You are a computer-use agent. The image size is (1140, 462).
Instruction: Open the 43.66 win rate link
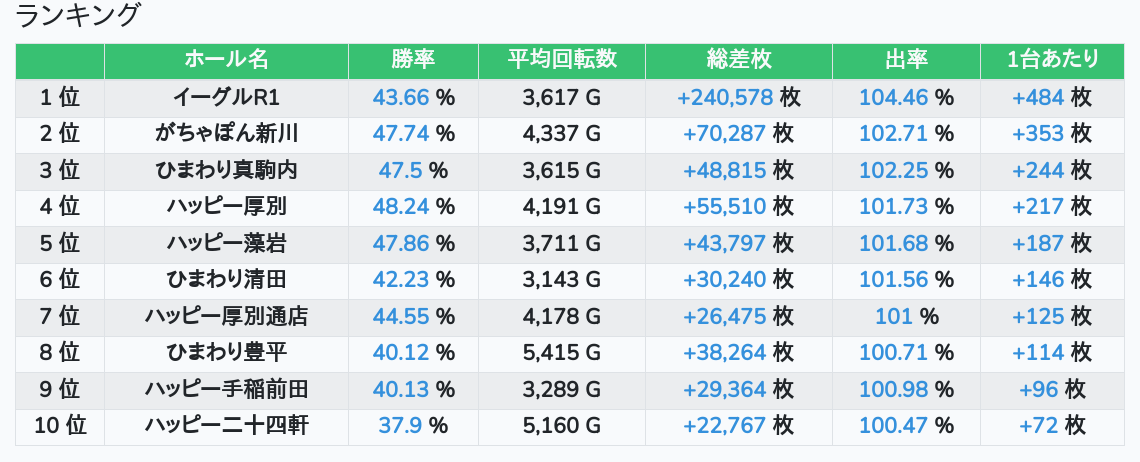[x=400, y=98]
